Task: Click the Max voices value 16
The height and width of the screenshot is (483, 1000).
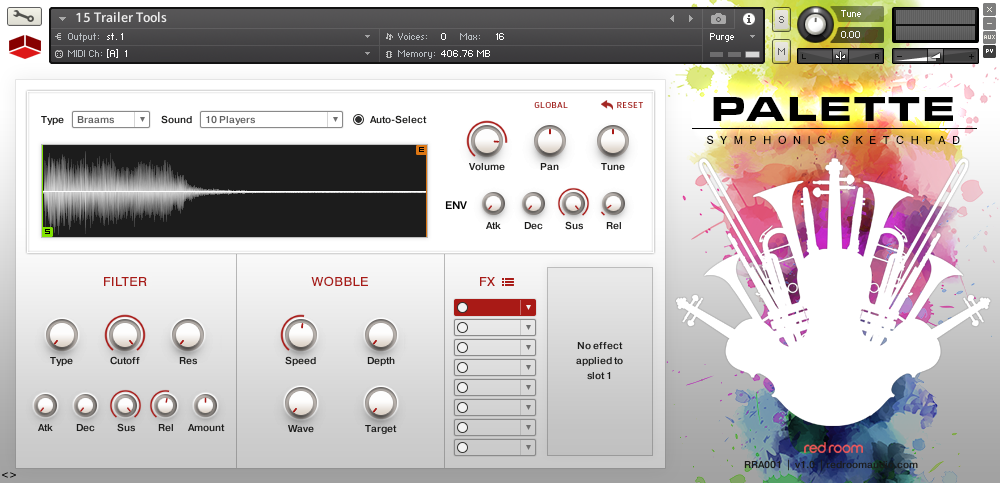Action: pos(499,37)
